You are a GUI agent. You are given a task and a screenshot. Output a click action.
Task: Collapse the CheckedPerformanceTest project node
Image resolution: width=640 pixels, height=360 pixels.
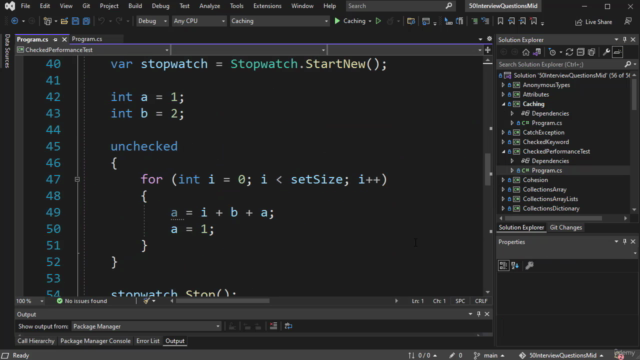click(503, 151)
